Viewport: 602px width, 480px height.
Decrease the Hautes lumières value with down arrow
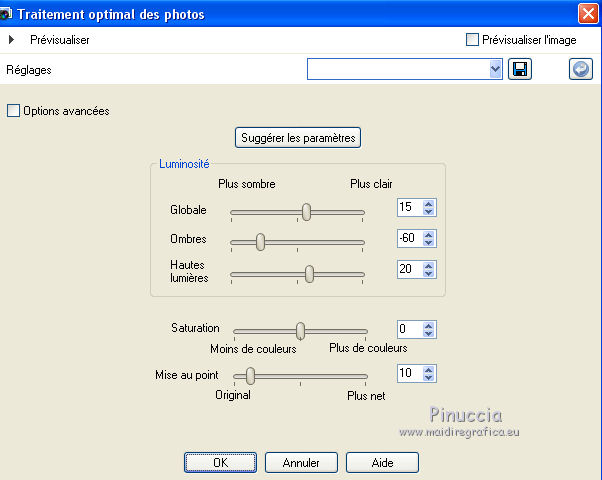(429, 274)
